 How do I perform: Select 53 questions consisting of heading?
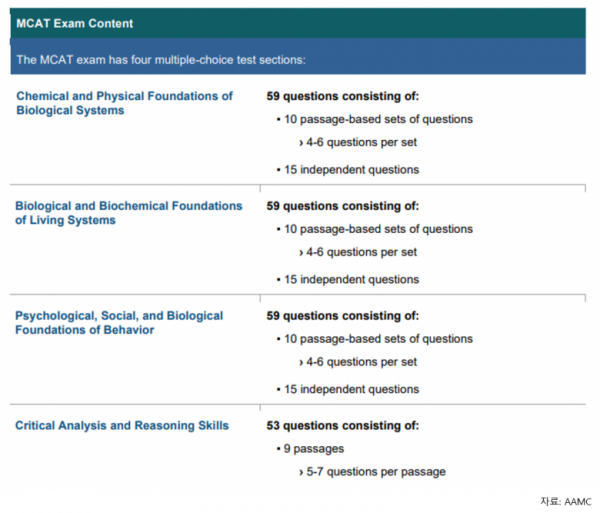342,425
